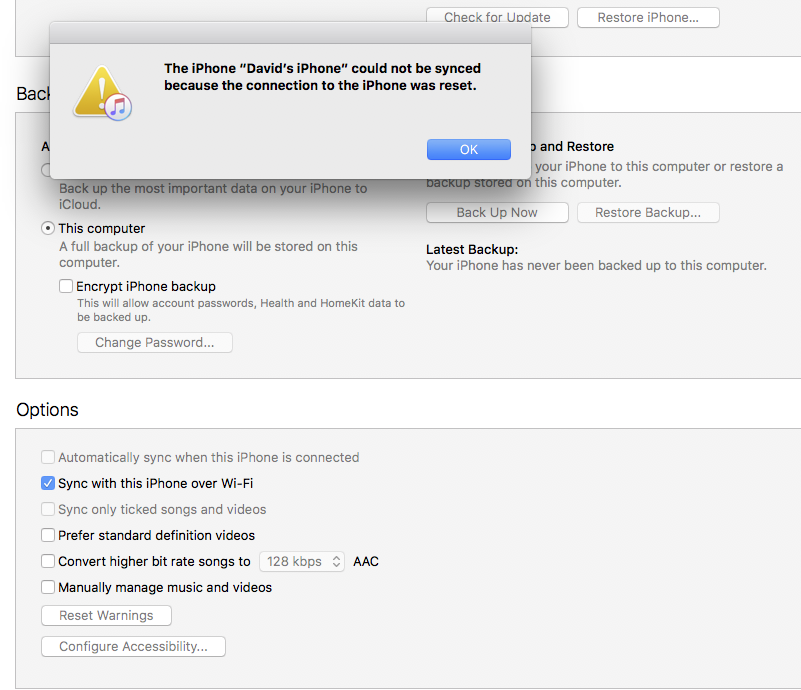Click the Options section heading
Viewport: 801px width, 690px height.
click(48, 410)
